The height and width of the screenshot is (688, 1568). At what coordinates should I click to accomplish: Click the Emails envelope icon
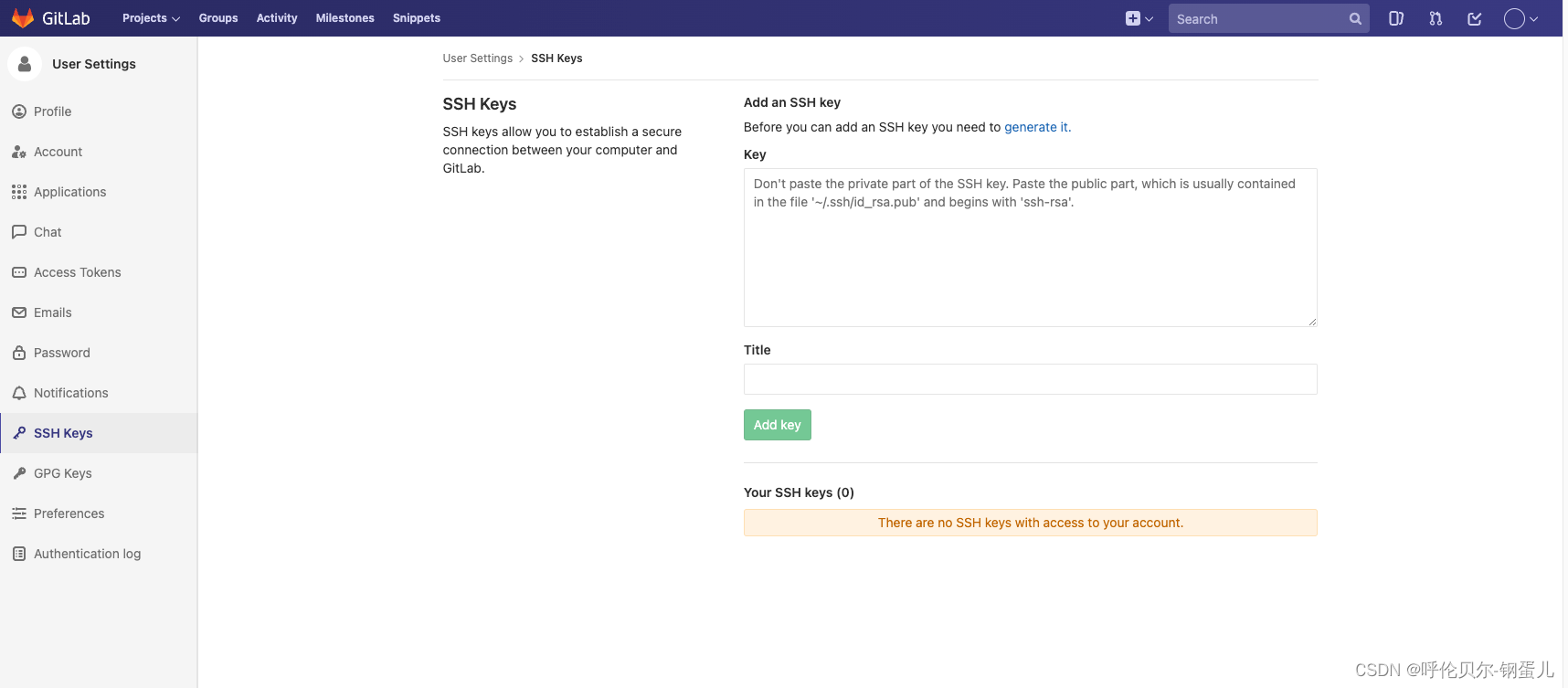(x=19, y=312)
